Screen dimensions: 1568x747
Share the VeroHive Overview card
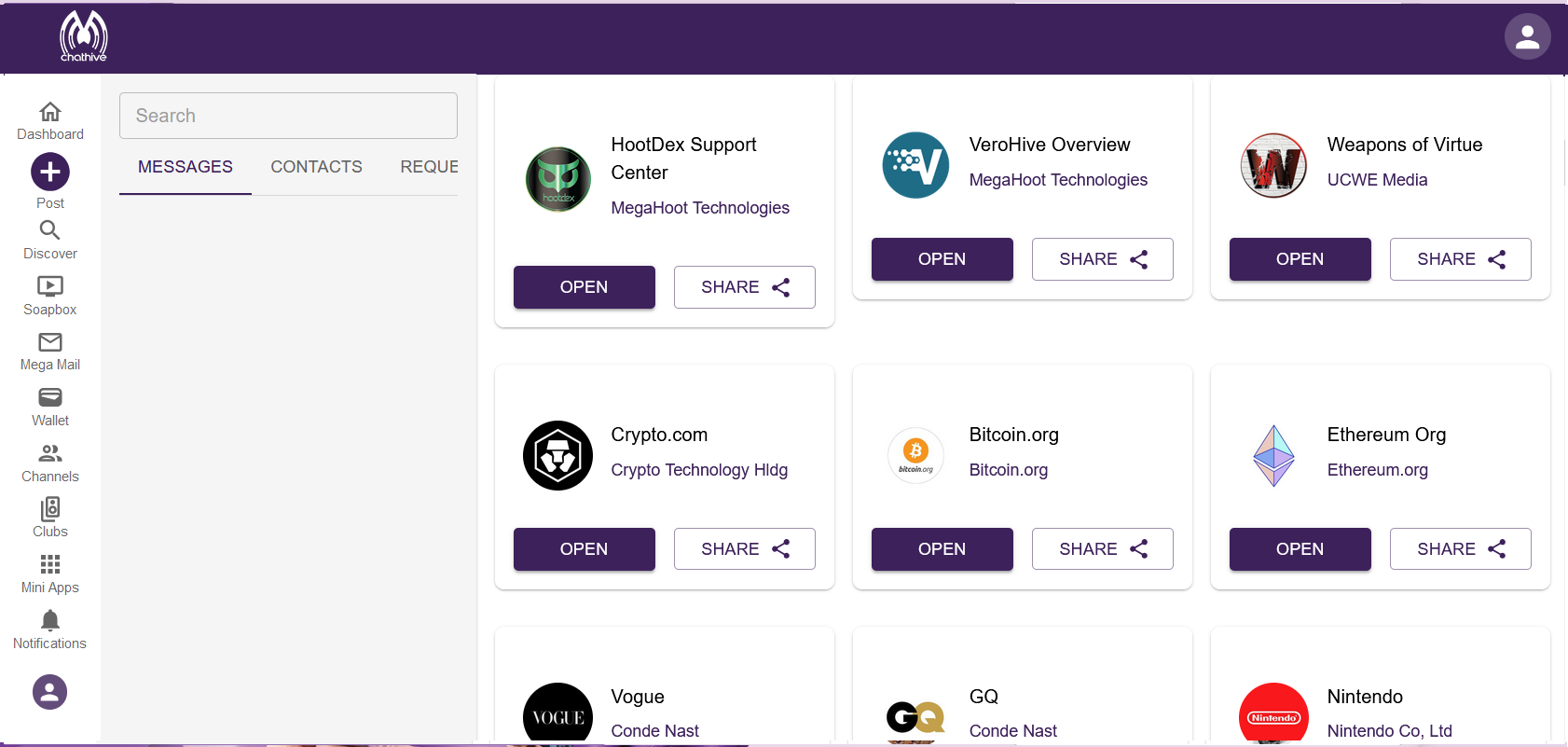(x=1102, y=259)
